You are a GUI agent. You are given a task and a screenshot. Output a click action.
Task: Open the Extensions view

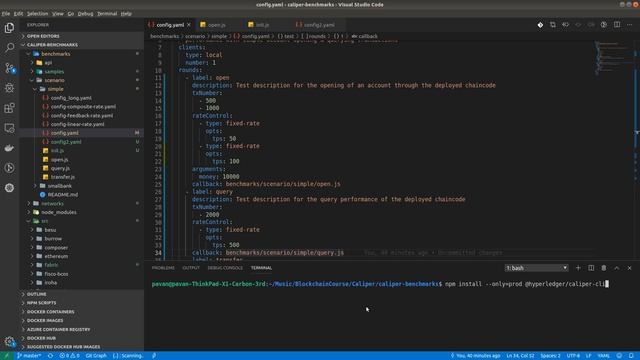pyautogui.click(x=9, y=108)
